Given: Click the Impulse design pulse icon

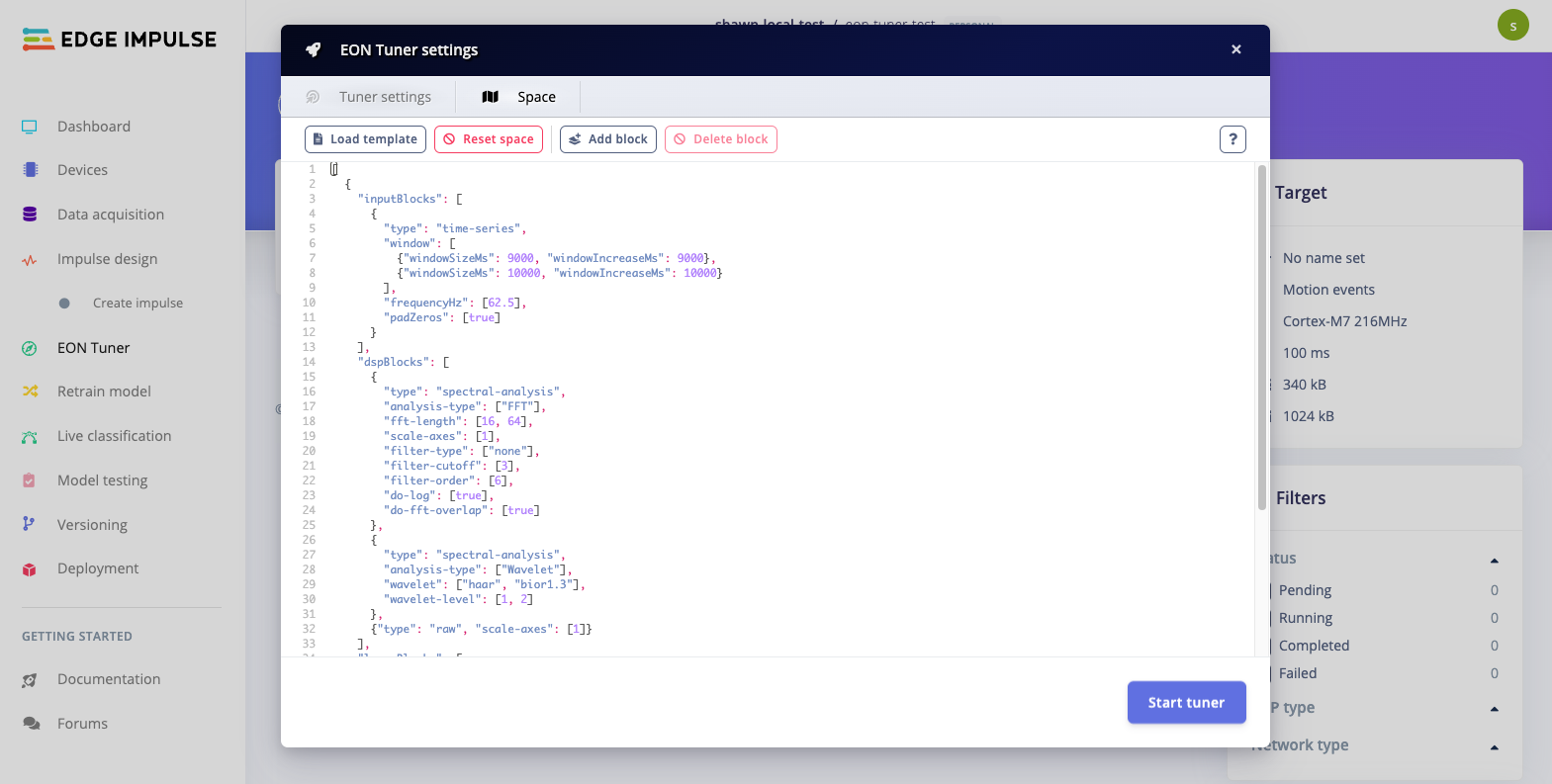Looking at the screenshot, I should (30, 260).
